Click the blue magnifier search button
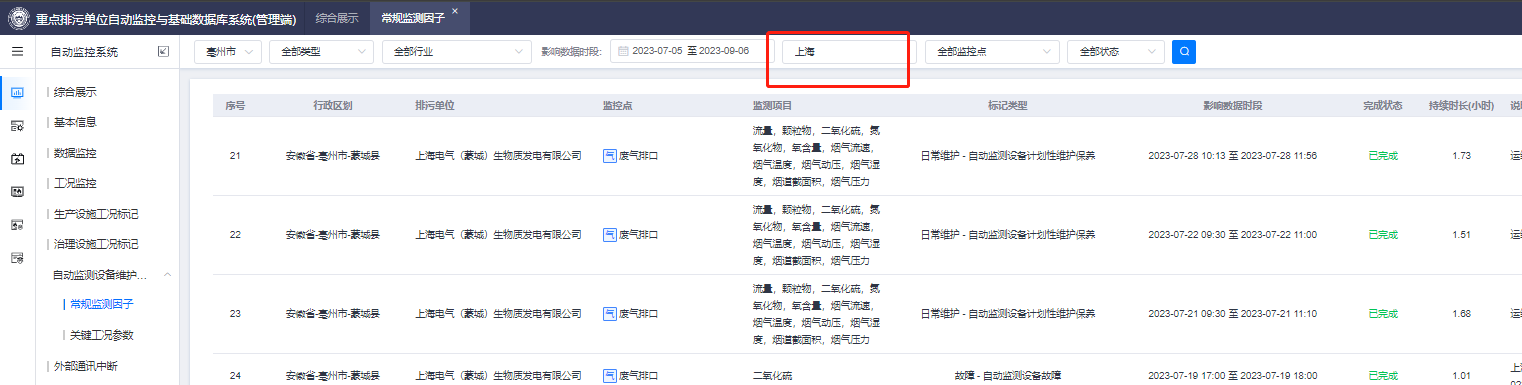The image size is (1522, 385). point(1183,51)
